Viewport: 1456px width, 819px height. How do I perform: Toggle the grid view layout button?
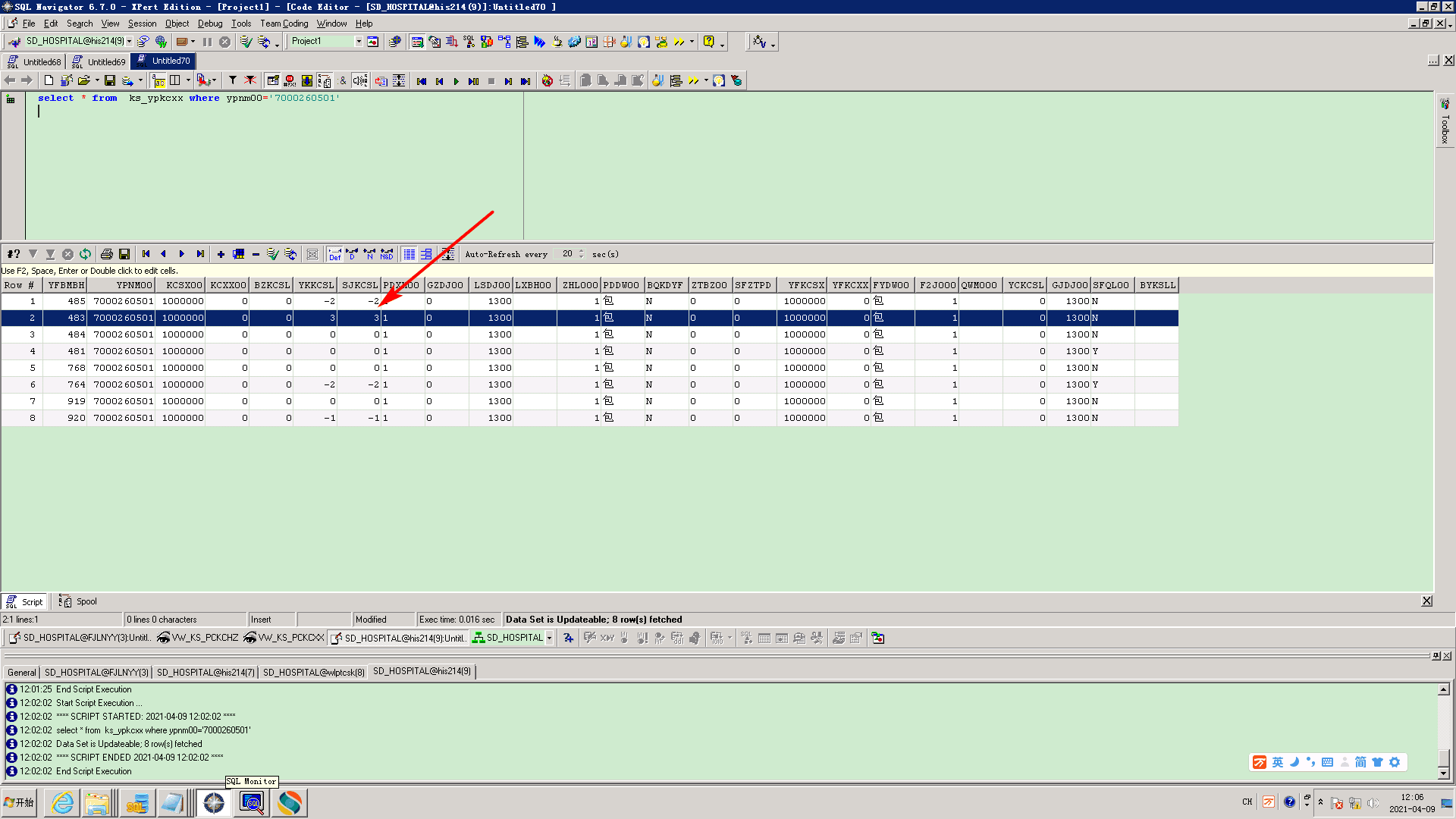tap(409, 254)
